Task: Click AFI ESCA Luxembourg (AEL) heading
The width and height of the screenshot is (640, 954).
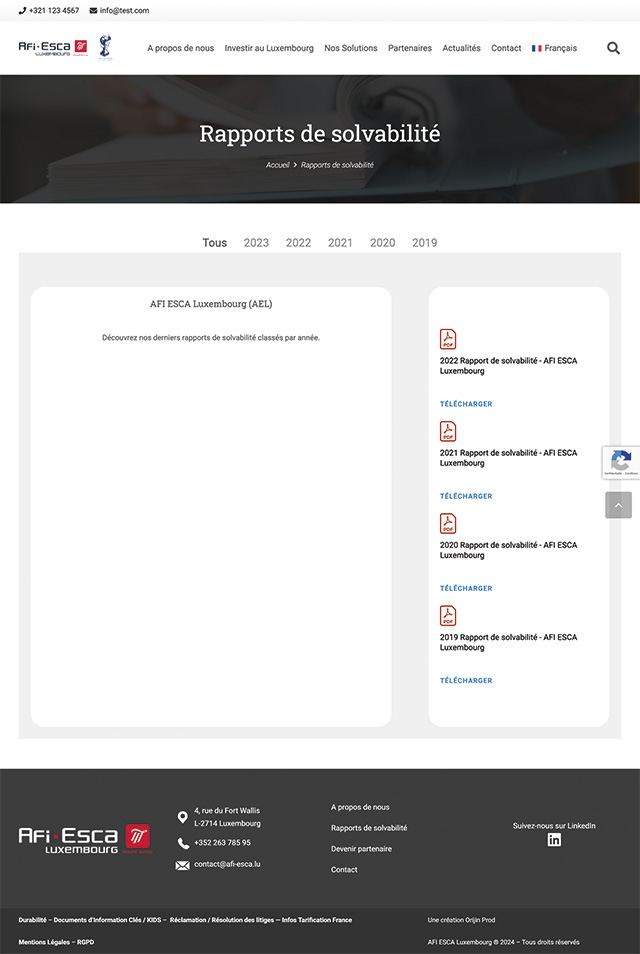Action: tap(211, 304)
